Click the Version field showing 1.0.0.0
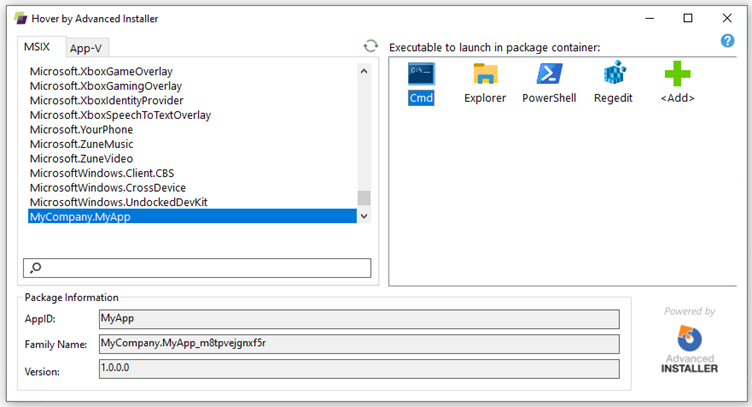 coord(359,369)
